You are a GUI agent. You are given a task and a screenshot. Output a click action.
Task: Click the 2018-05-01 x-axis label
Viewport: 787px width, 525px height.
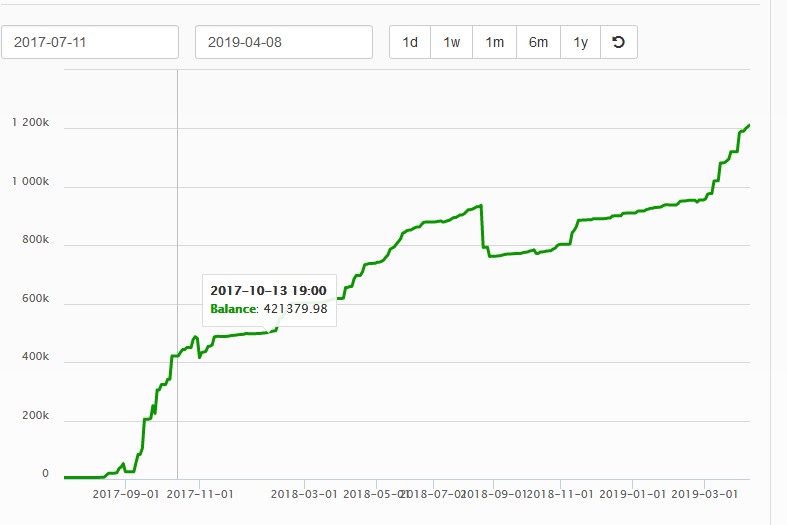coord(376,494)
